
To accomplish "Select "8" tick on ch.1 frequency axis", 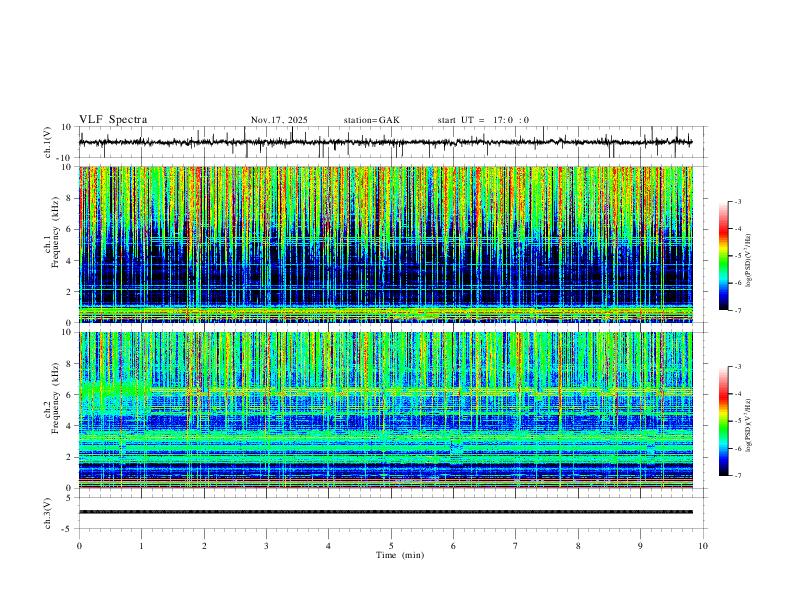I will point(69,198).
